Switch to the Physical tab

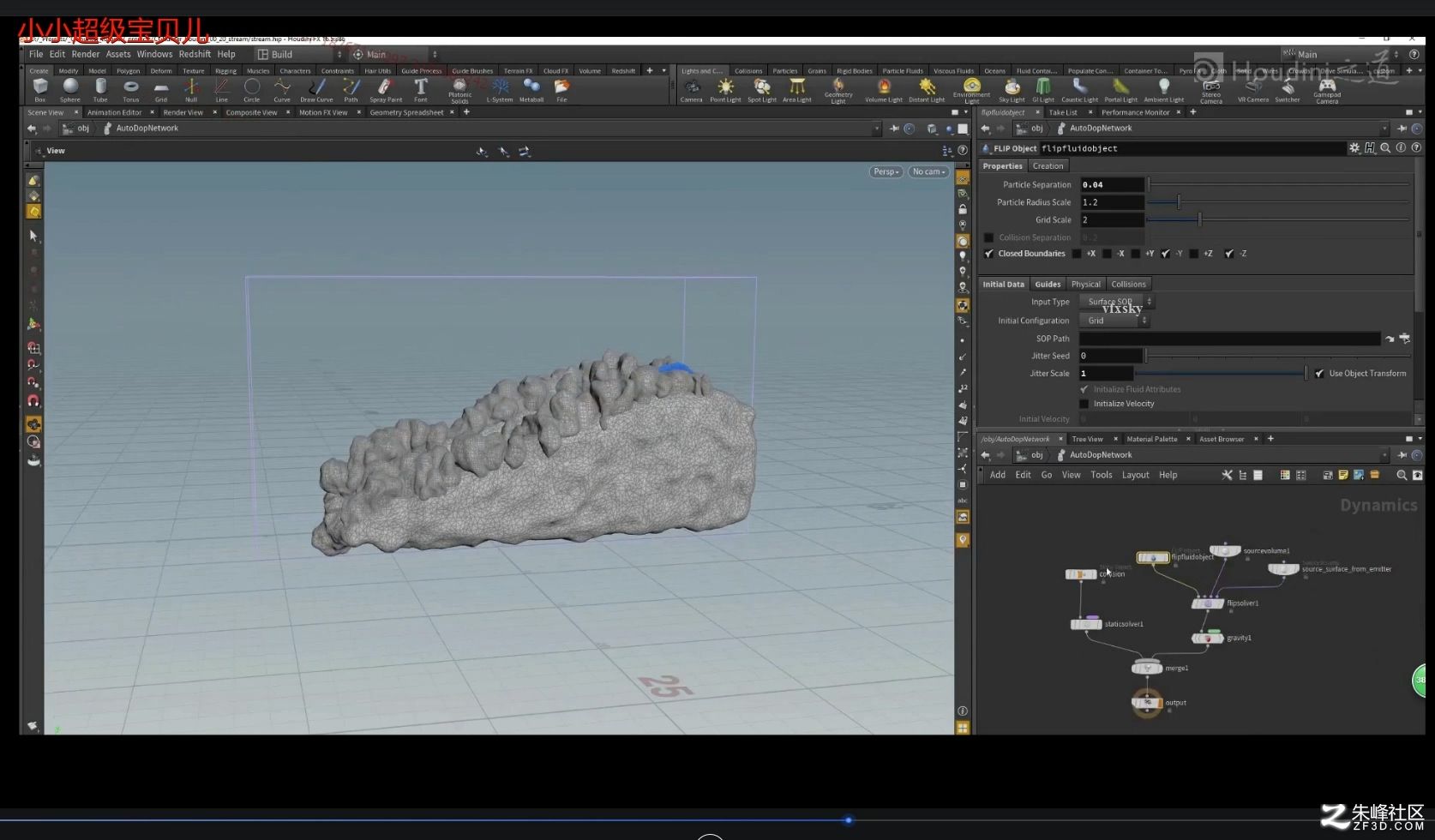[1085, 285]
